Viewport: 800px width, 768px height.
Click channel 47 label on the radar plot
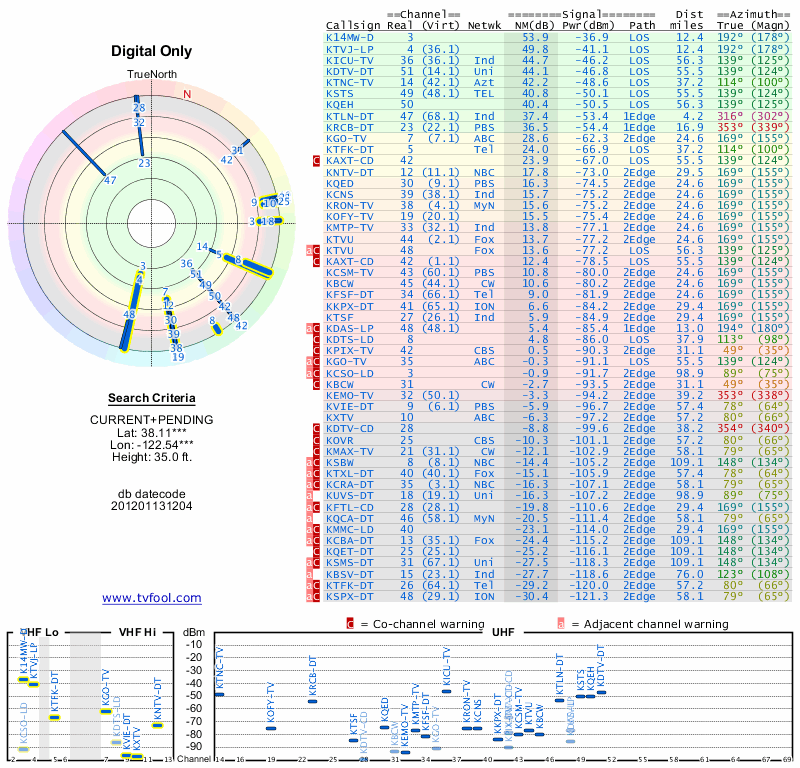110,180
